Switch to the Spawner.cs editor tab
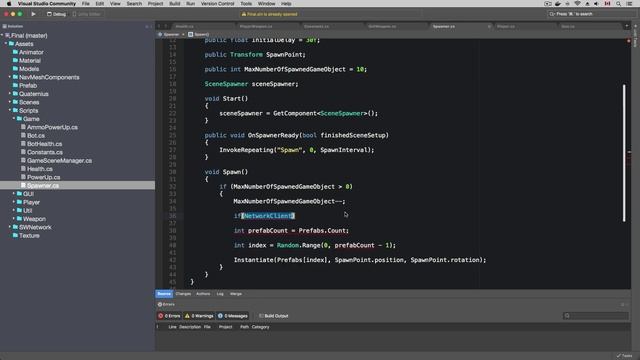Image resolution: width=640 pixels, height=360 pixels. [x=460, y=26]
